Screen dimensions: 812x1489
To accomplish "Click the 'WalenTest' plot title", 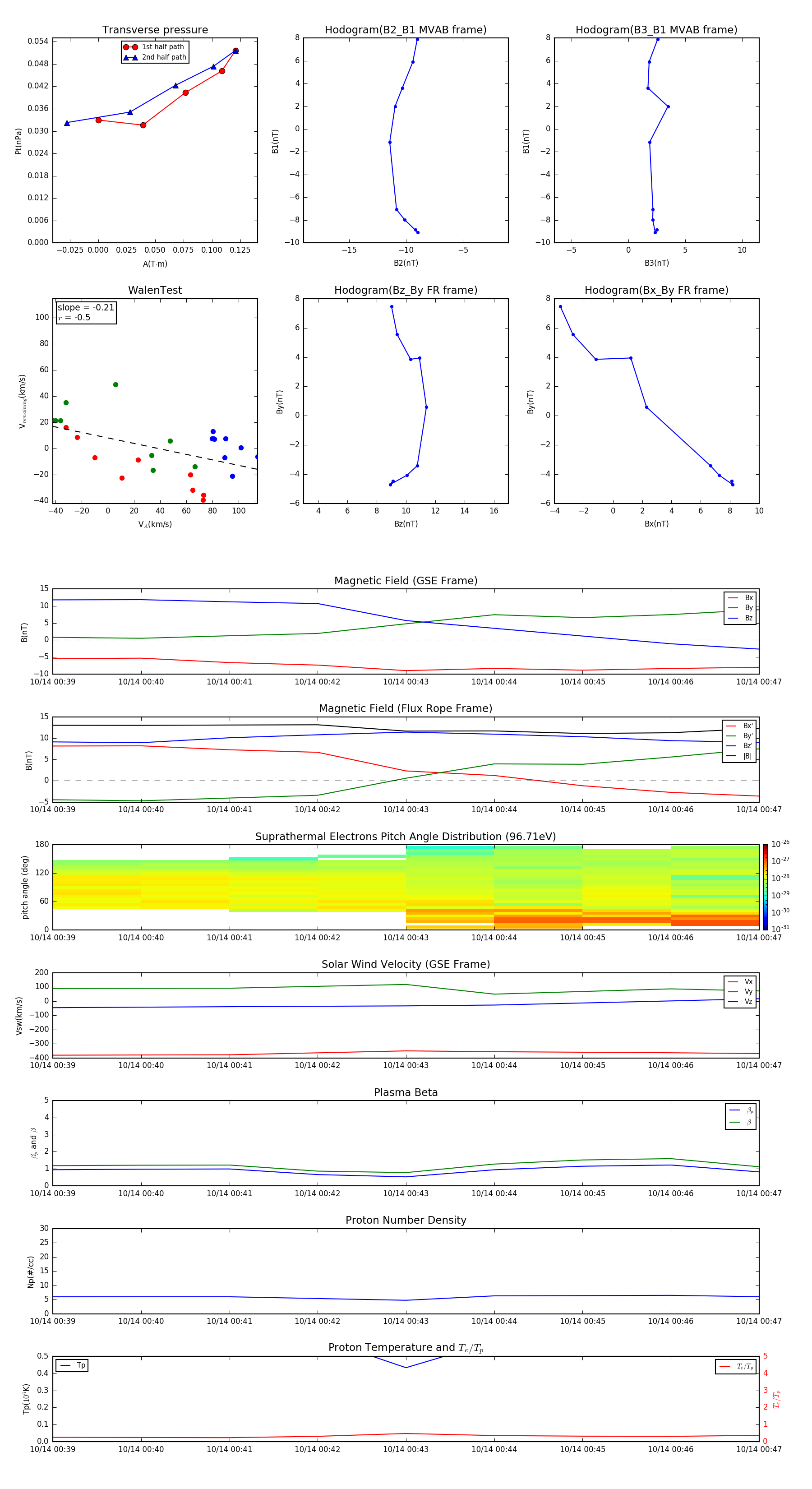I will [155, 290].
